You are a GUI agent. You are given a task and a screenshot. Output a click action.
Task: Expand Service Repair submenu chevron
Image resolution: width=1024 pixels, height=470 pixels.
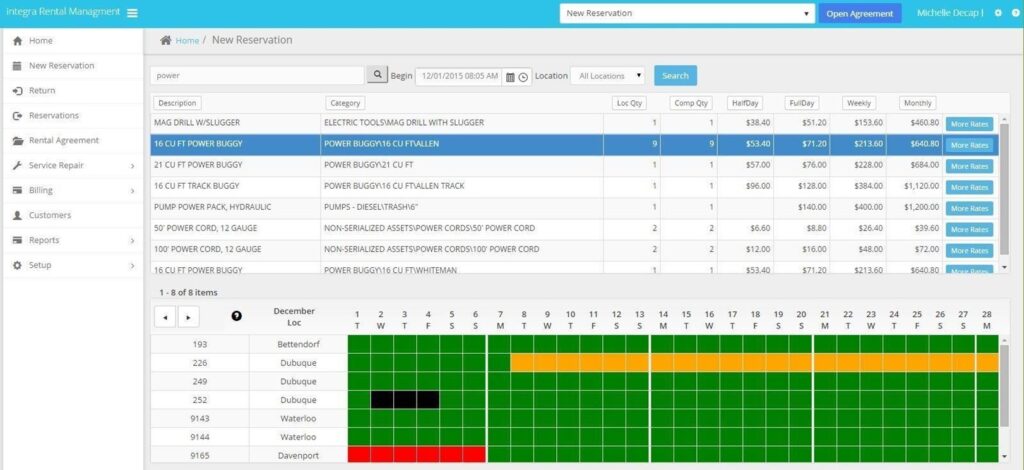click(132, 166)
